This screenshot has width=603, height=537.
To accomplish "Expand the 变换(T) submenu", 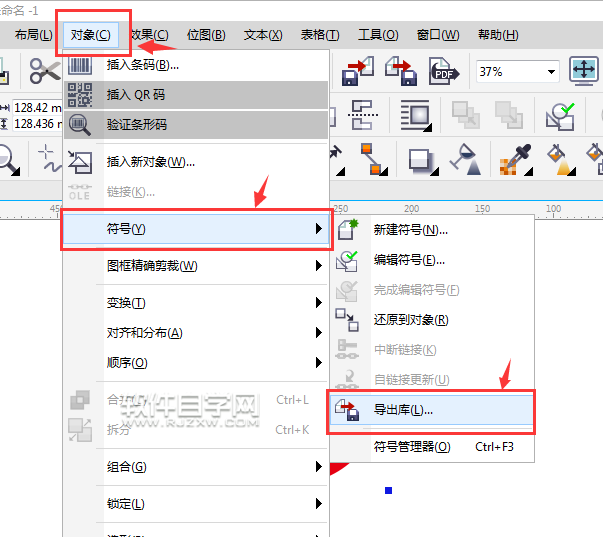I will 196,303.
